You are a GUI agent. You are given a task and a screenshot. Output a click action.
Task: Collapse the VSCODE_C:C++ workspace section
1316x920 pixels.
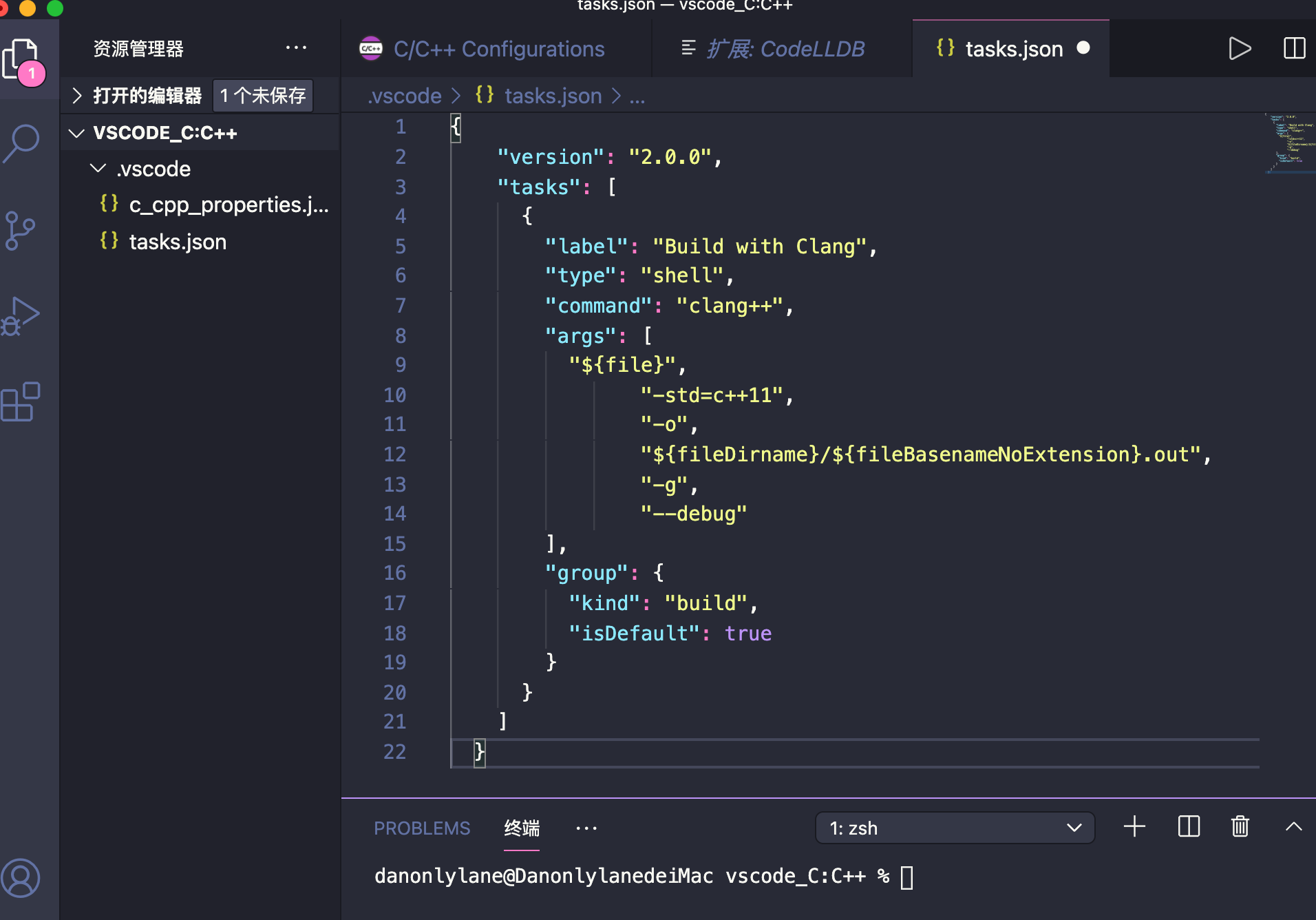[x=76, y=132]
